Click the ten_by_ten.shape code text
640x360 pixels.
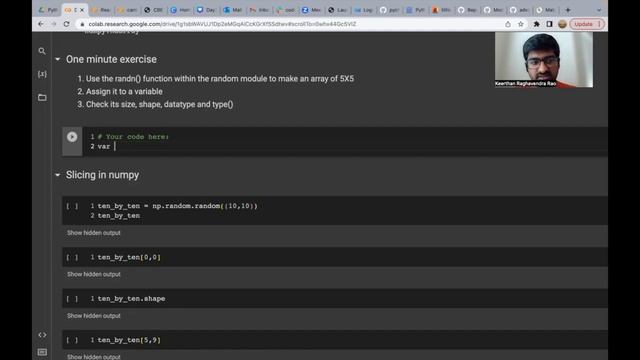point(131,299)
